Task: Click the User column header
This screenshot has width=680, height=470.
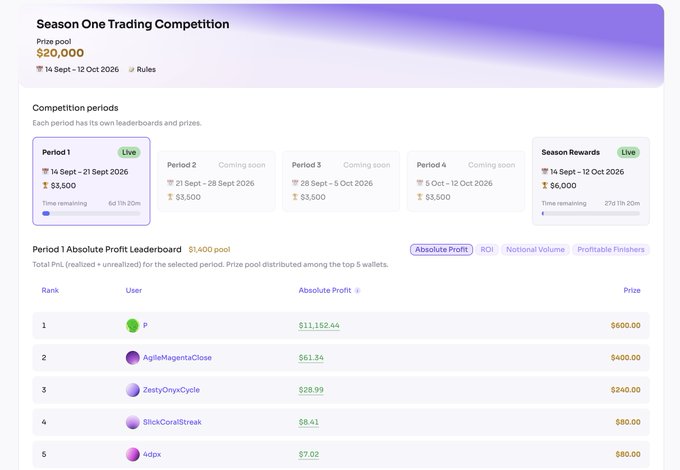Action: [x=134, y=290]
